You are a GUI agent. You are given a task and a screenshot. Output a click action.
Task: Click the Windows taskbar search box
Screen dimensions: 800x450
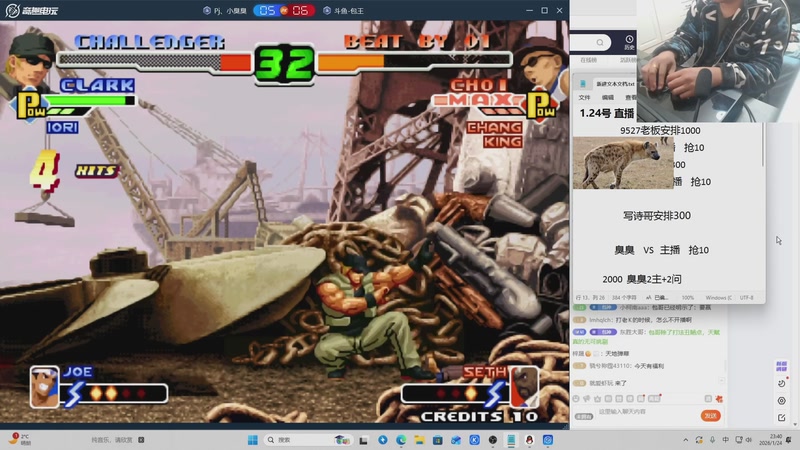point(307,440)
